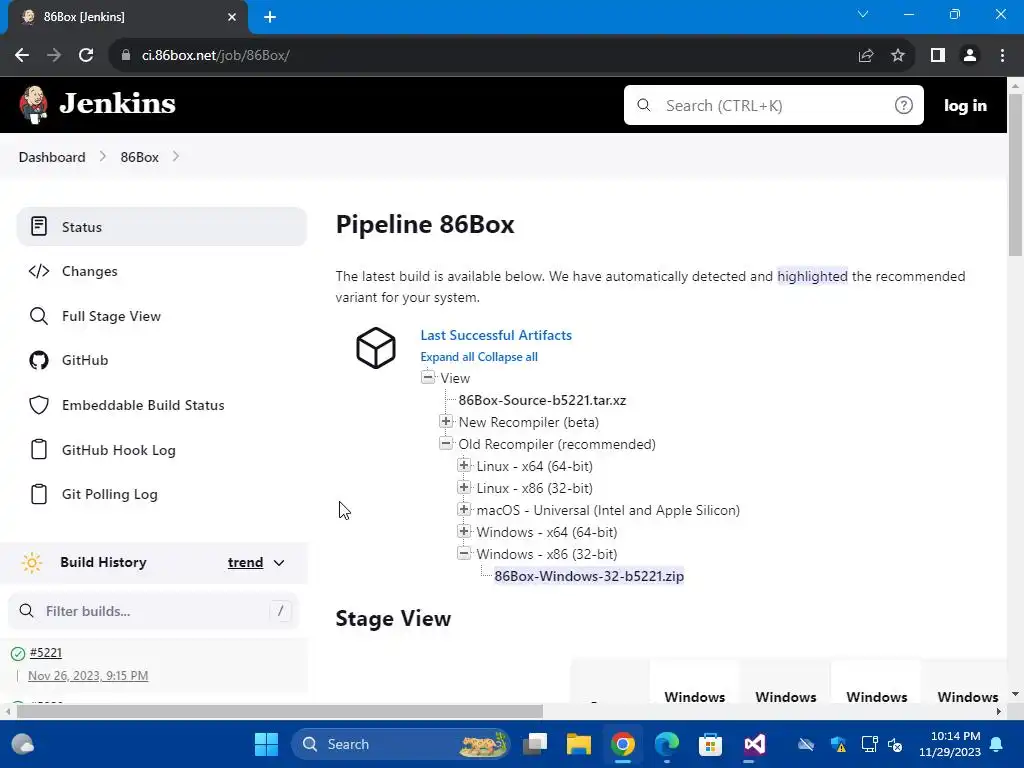Focus the Jenkins search box
This screenshot has width=1024, height=768.
pyautogui.click(x=773, y=105)
